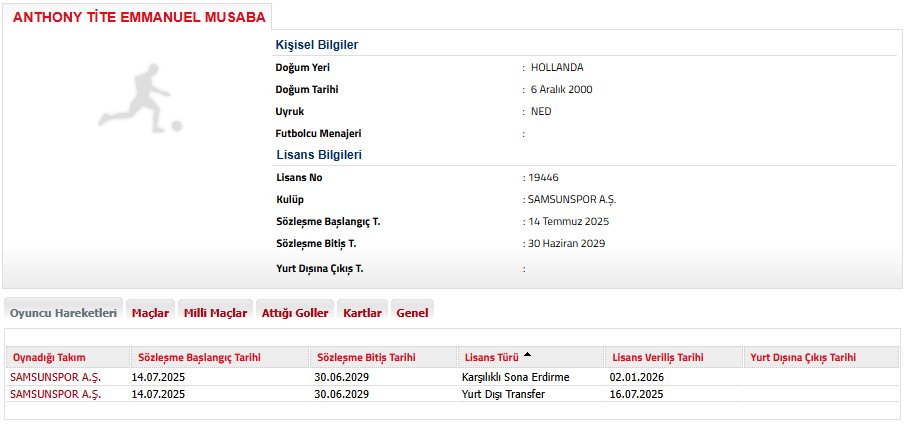911x427 pixels.
Task: Switch to the Genel tab
Action: click(412, 312)
